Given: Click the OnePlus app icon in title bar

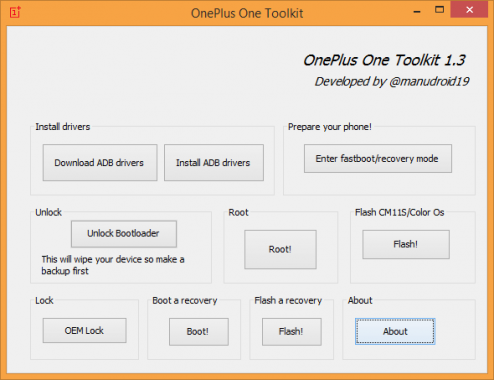Looking at the screenshot, I should [15, 12].
